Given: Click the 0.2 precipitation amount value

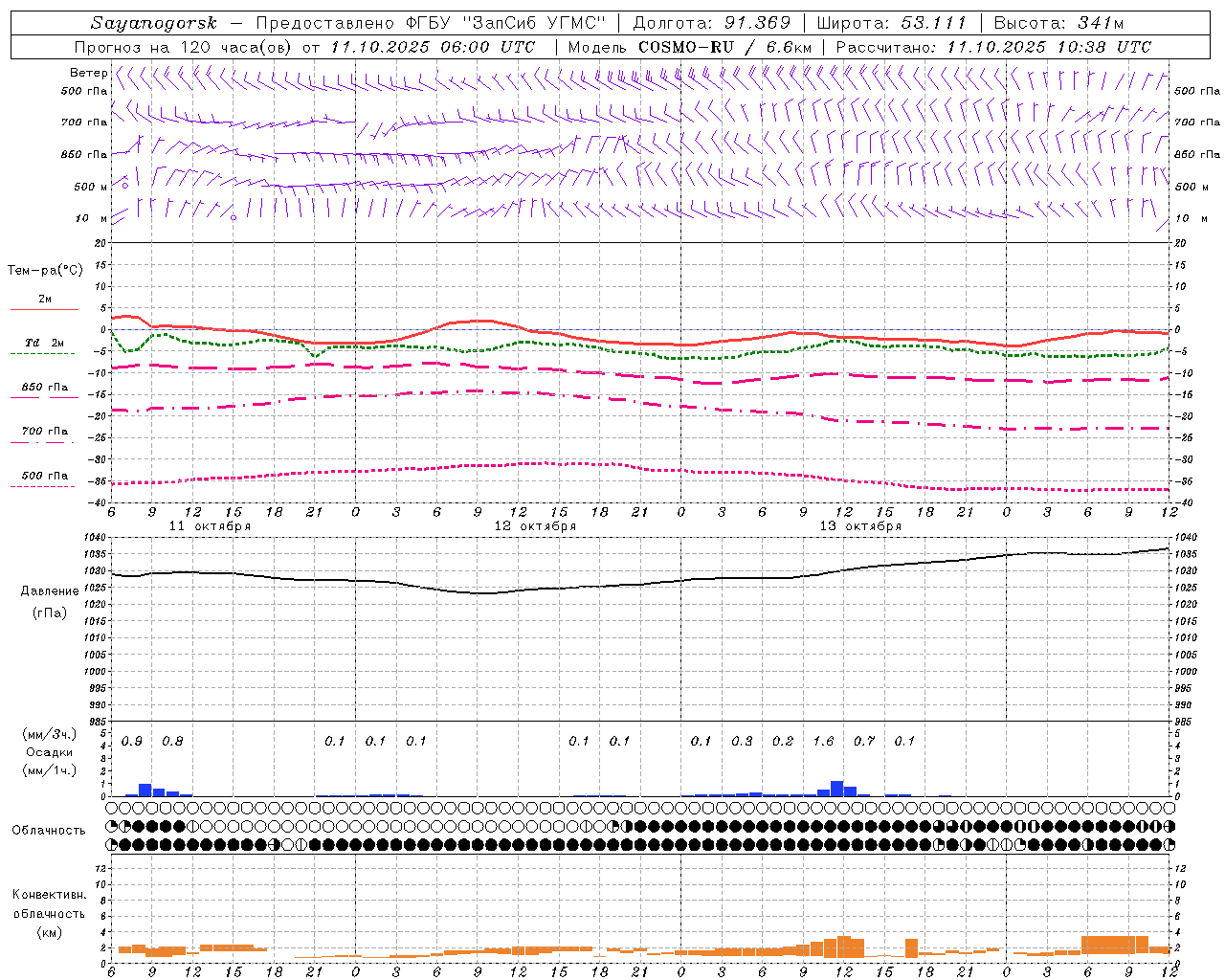Looking at the screenshot, I should point(783,742).
